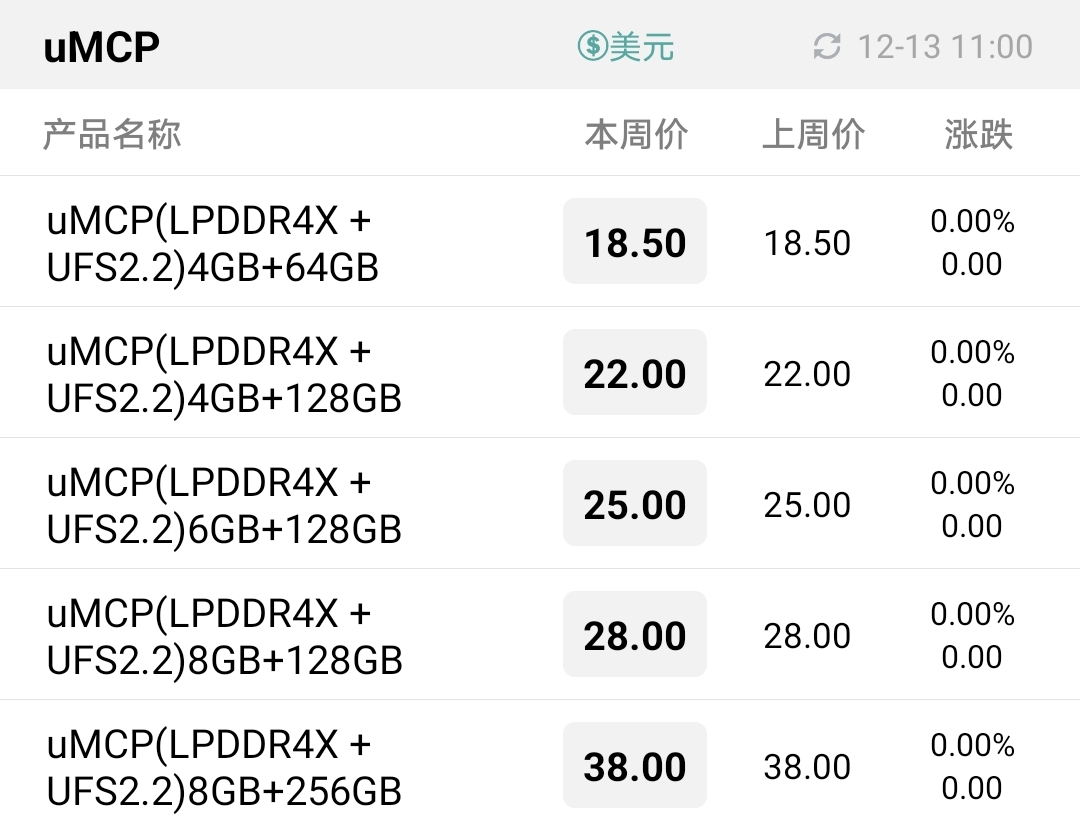Click the 12-13 11:00 update timestamp
This screenshot has height=823, width=1080.
click(x=945, y=47)
